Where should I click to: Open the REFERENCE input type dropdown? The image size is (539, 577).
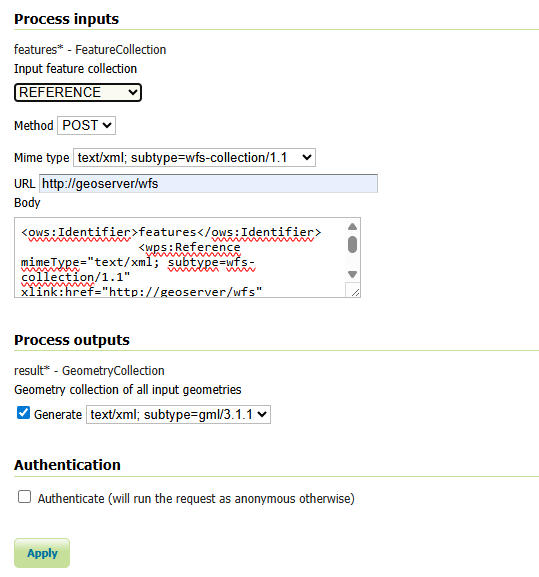78,92
